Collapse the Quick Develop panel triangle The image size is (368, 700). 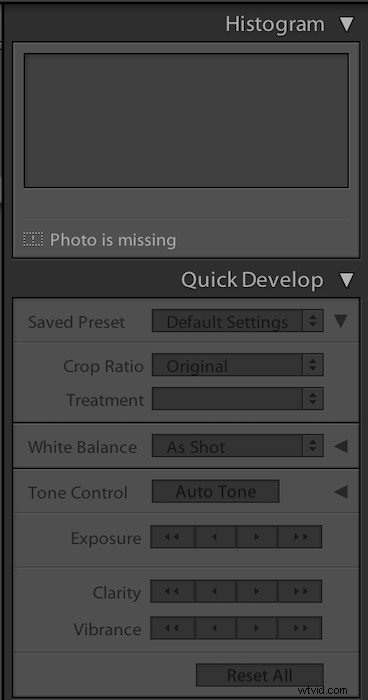tap(347, 280)
